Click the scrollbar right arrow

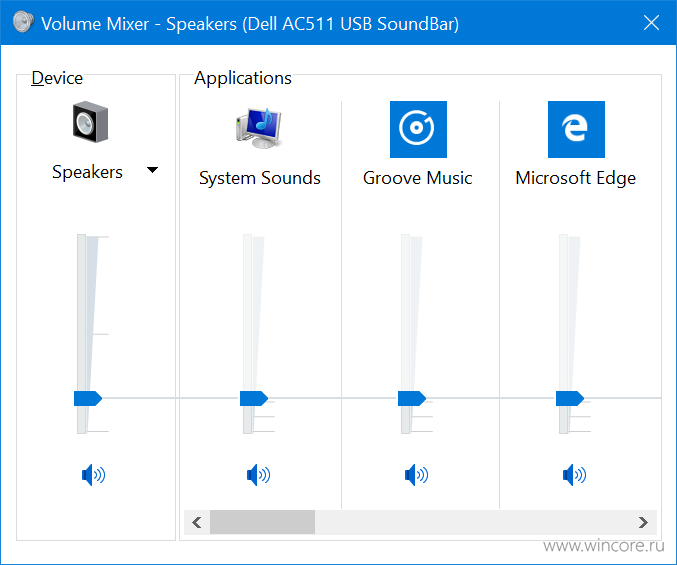coord(643,522)
